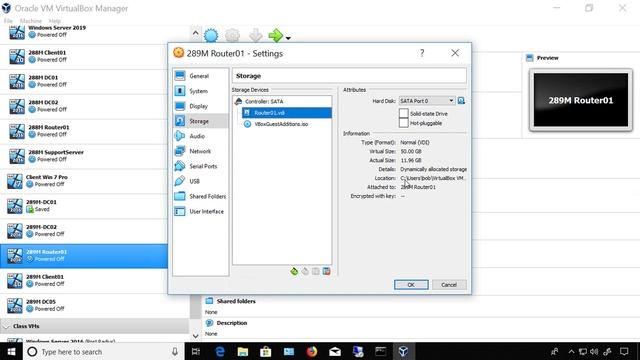
Task: Enable the Solid-state Drive checkbox
Action: pos(403,113)
